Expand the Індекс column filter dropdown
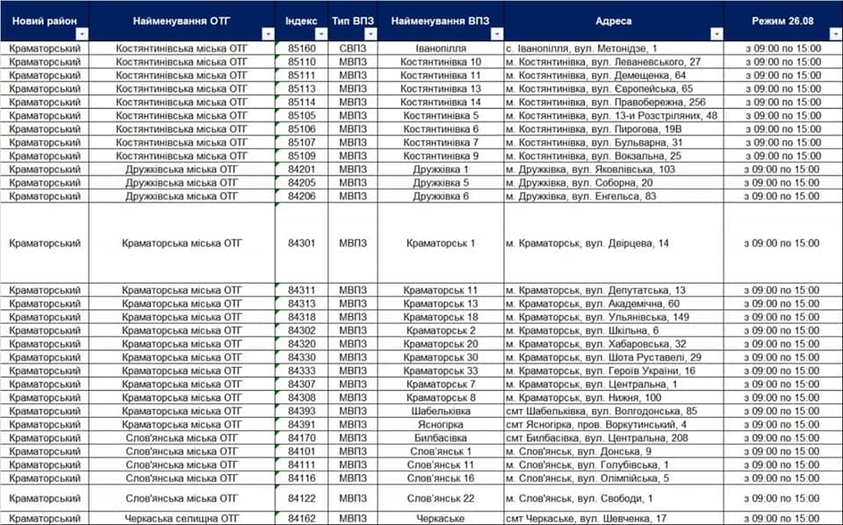 [321, 34]
